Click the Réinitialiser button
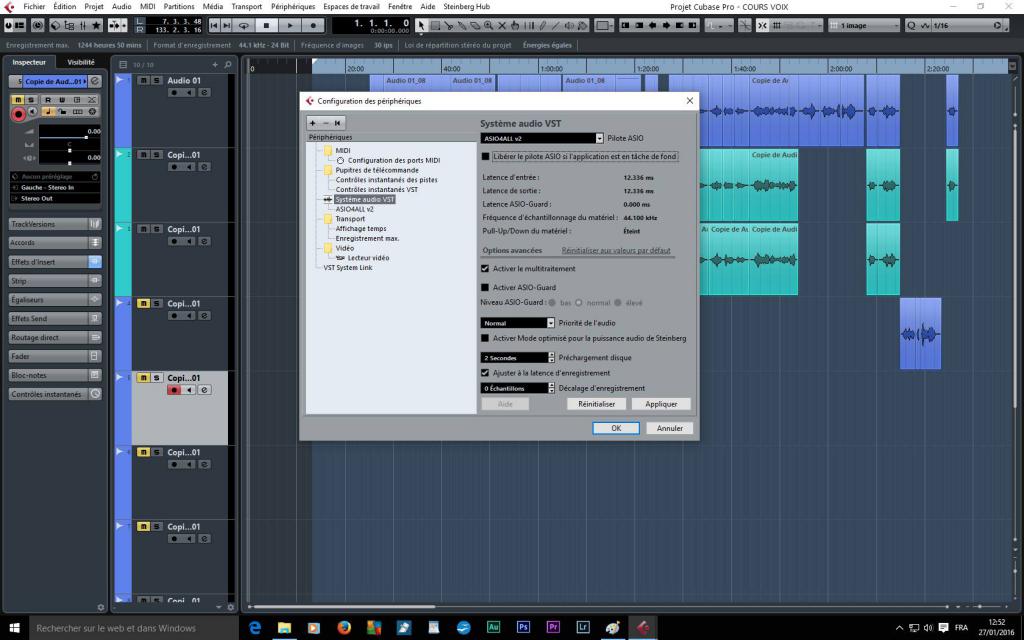The height and width of the screenshot is (640, 1024). [596, 404]
